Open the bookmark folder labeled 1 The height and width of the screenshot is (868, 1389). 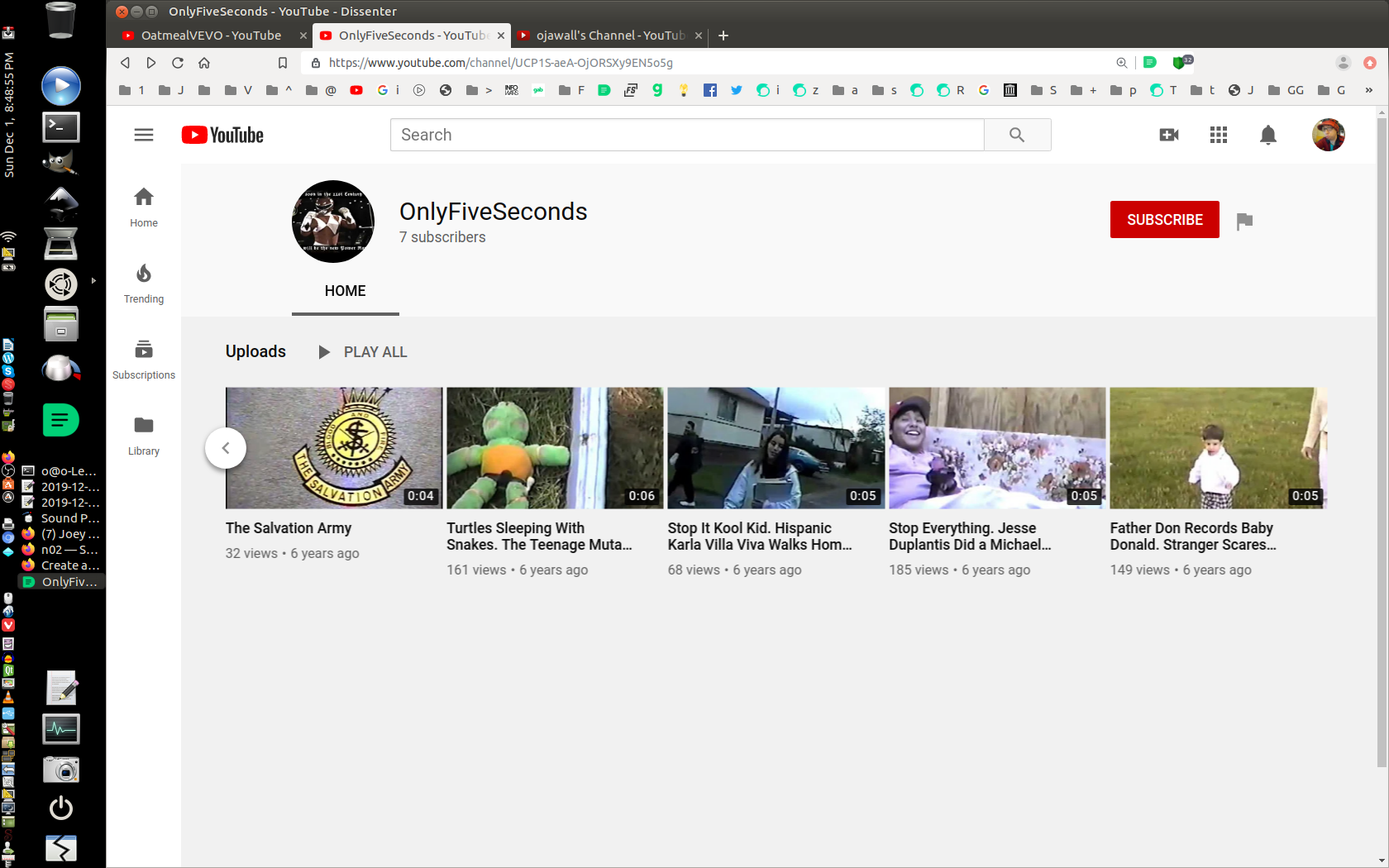[x=132, y=90]
